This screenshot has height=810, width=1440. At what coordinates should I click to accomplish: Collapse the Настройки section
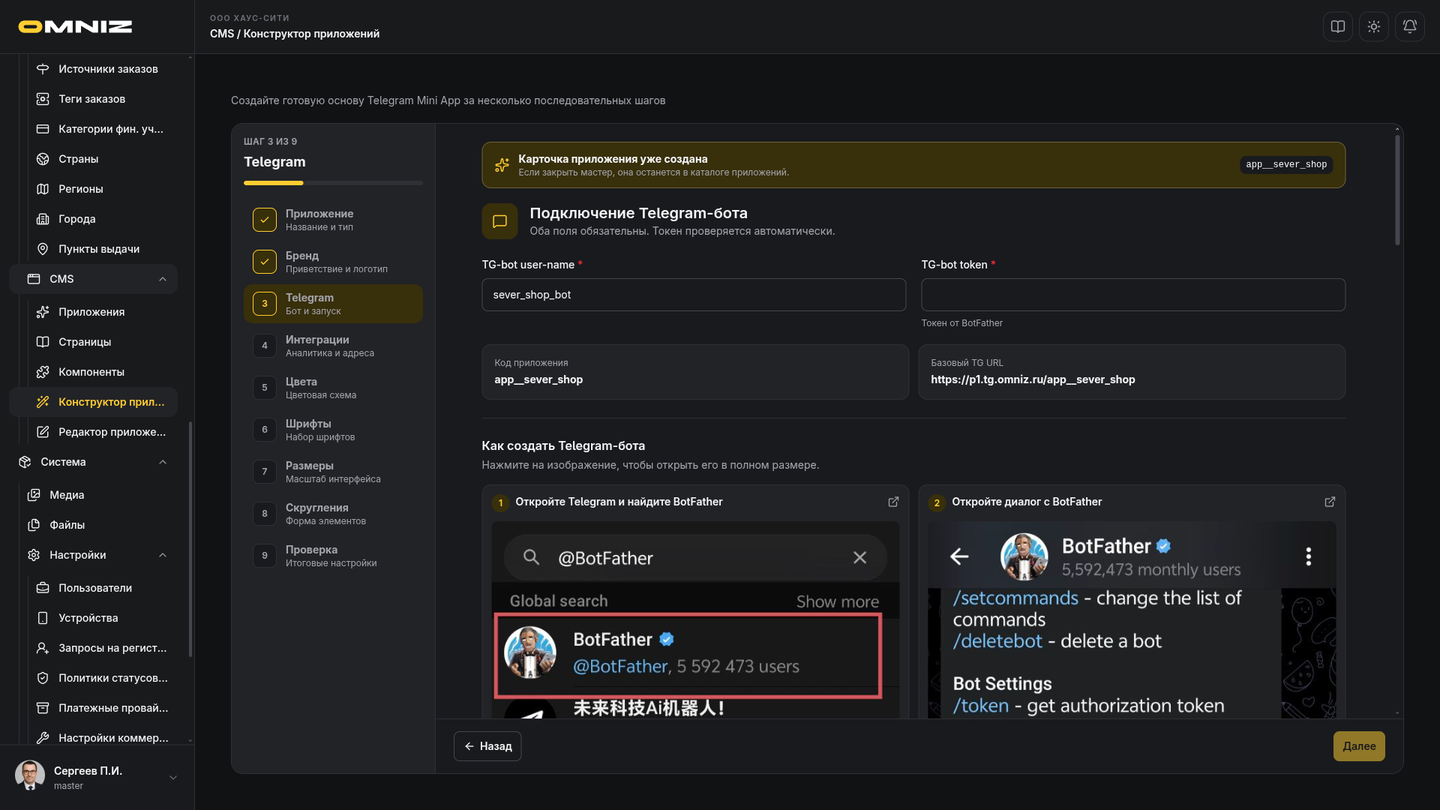click(x=163, y=555)
